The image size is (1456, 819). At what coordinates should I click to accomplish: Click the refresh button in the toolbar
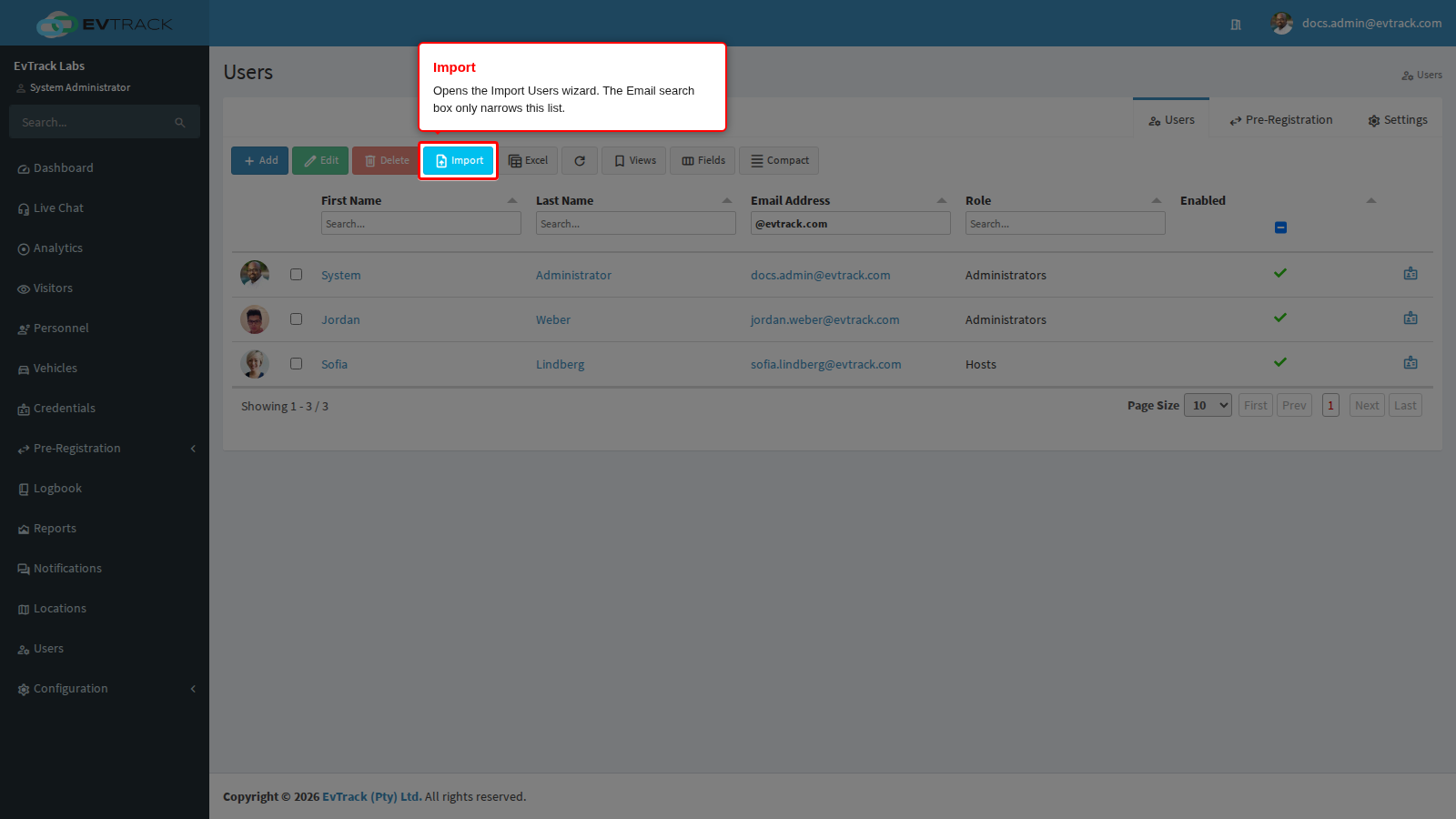coord(580,161)
